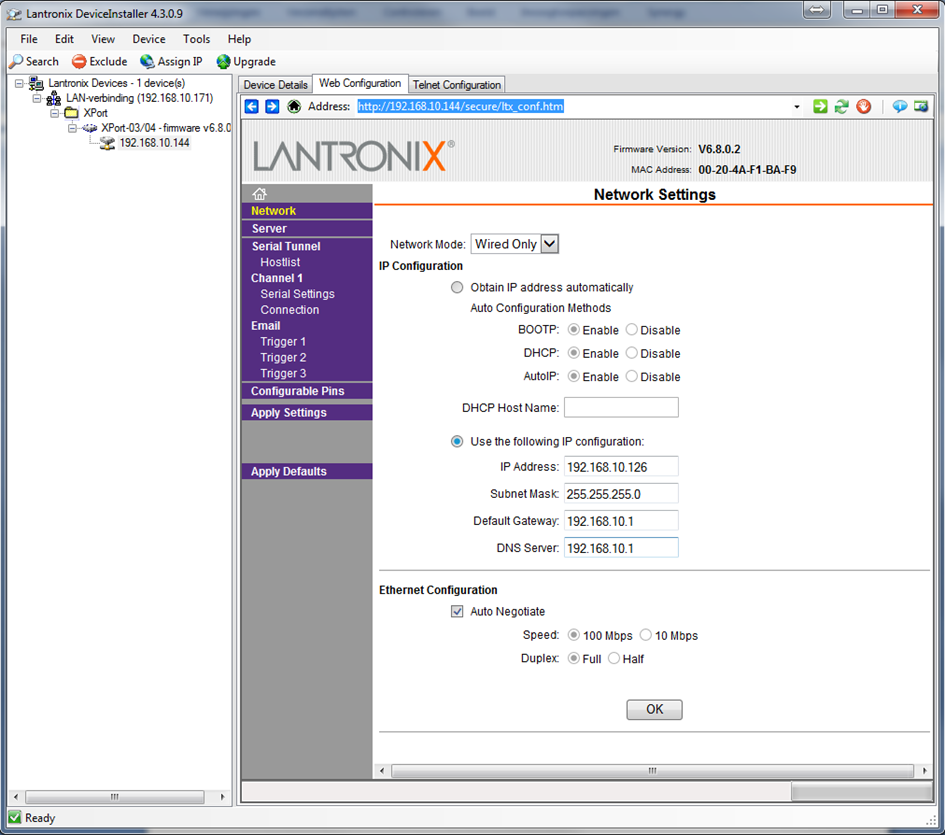Viewport: 945px width, 835px height.
Task: Collapse the Lantronix Devices tree node
Action: (19, 83)
